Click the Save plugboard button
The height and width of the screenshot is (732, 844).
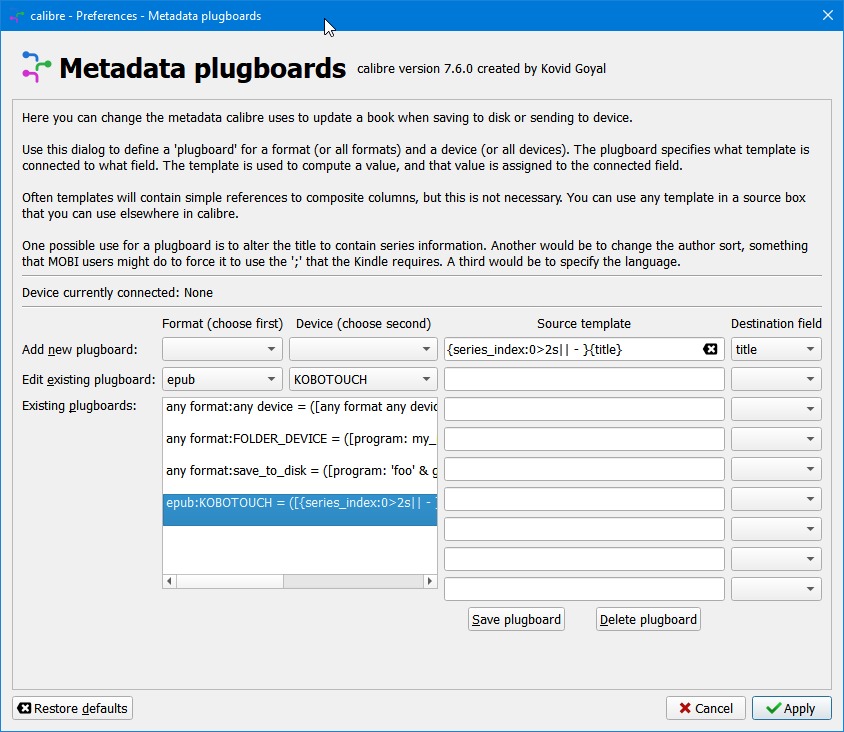(516, 619)
